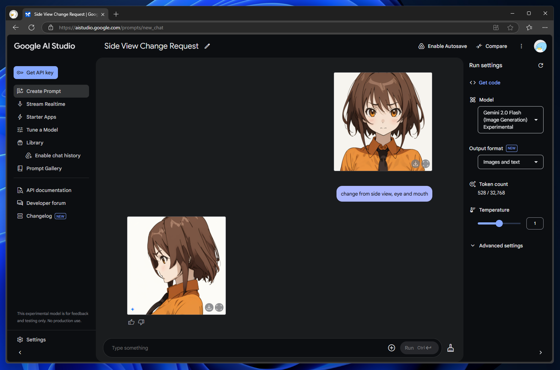Click the site info lock icon
The image size is (560, 370).
pyautogui.click(x=51, y=28)
